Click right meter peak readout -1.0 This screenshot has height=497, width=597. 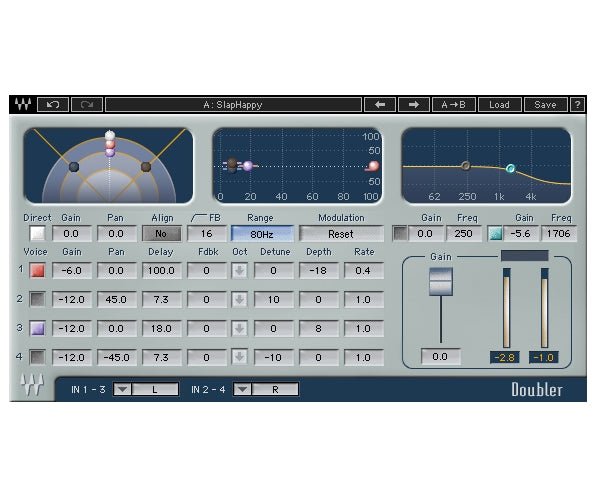pyautogui.click(x=544, y=358)
